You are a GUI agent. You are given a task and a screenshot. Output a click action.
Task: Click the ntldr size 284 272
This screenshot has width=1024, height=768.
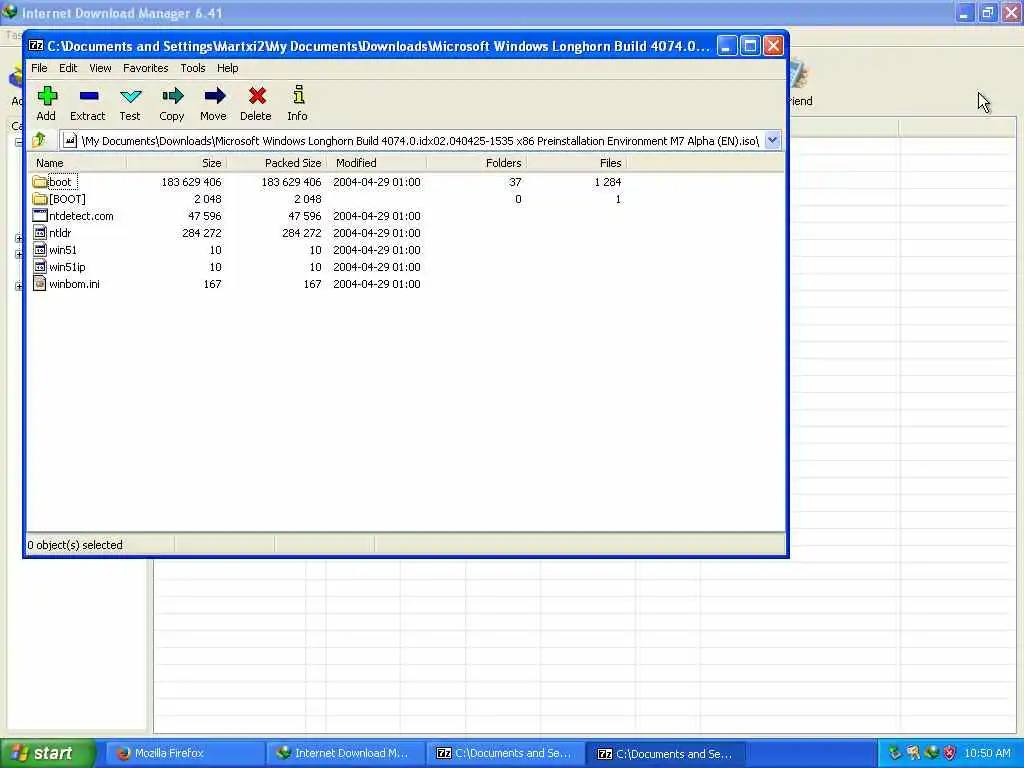202,232
